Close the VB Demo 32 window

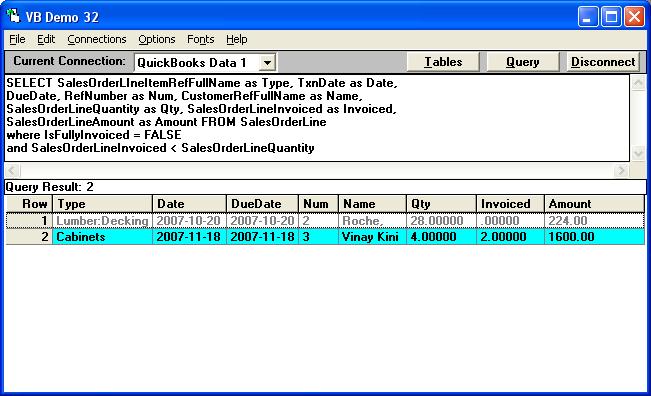pos(634,17)
